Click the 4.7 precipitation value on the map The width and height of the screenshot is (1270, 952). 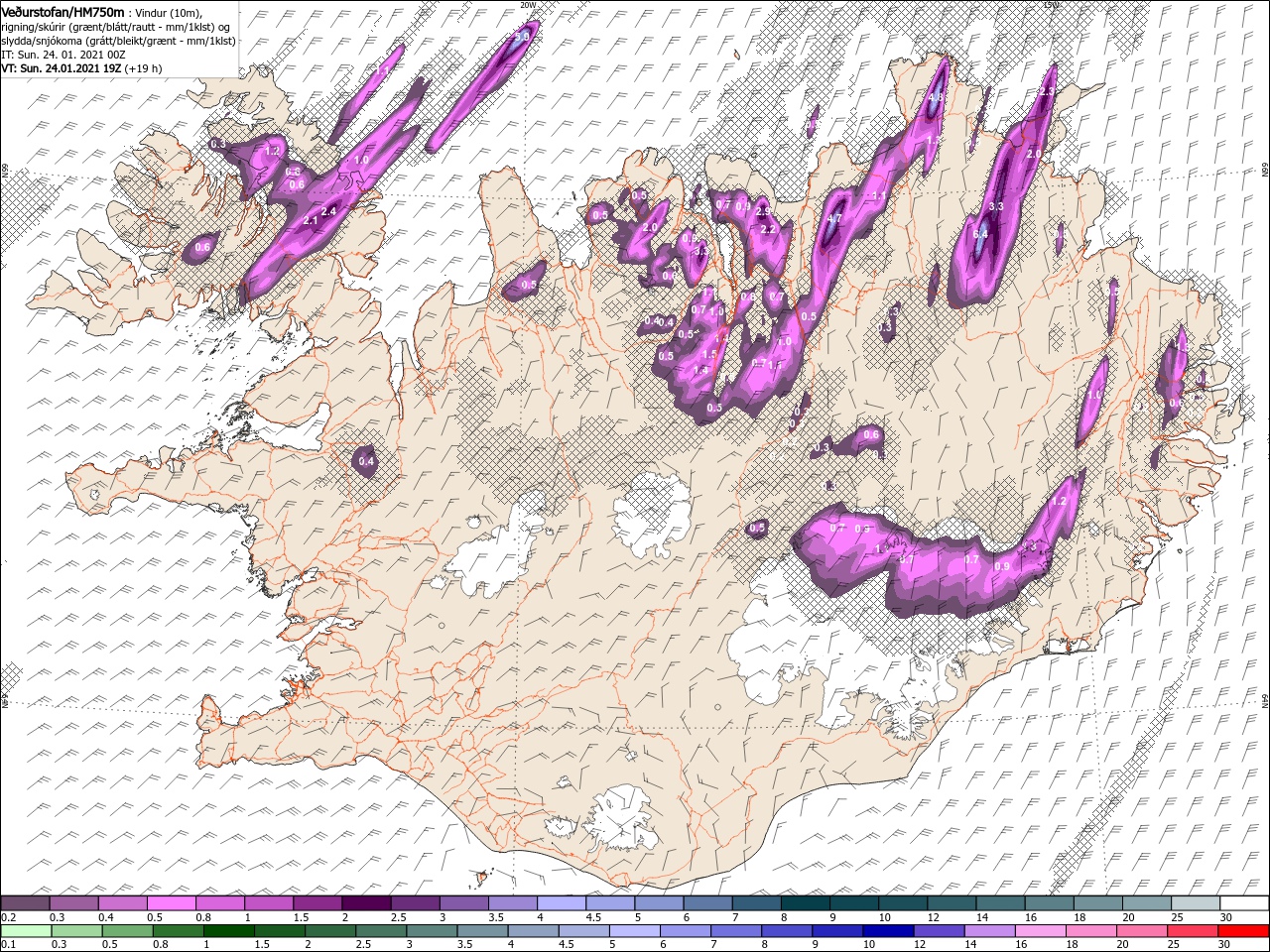coord(834,218)
